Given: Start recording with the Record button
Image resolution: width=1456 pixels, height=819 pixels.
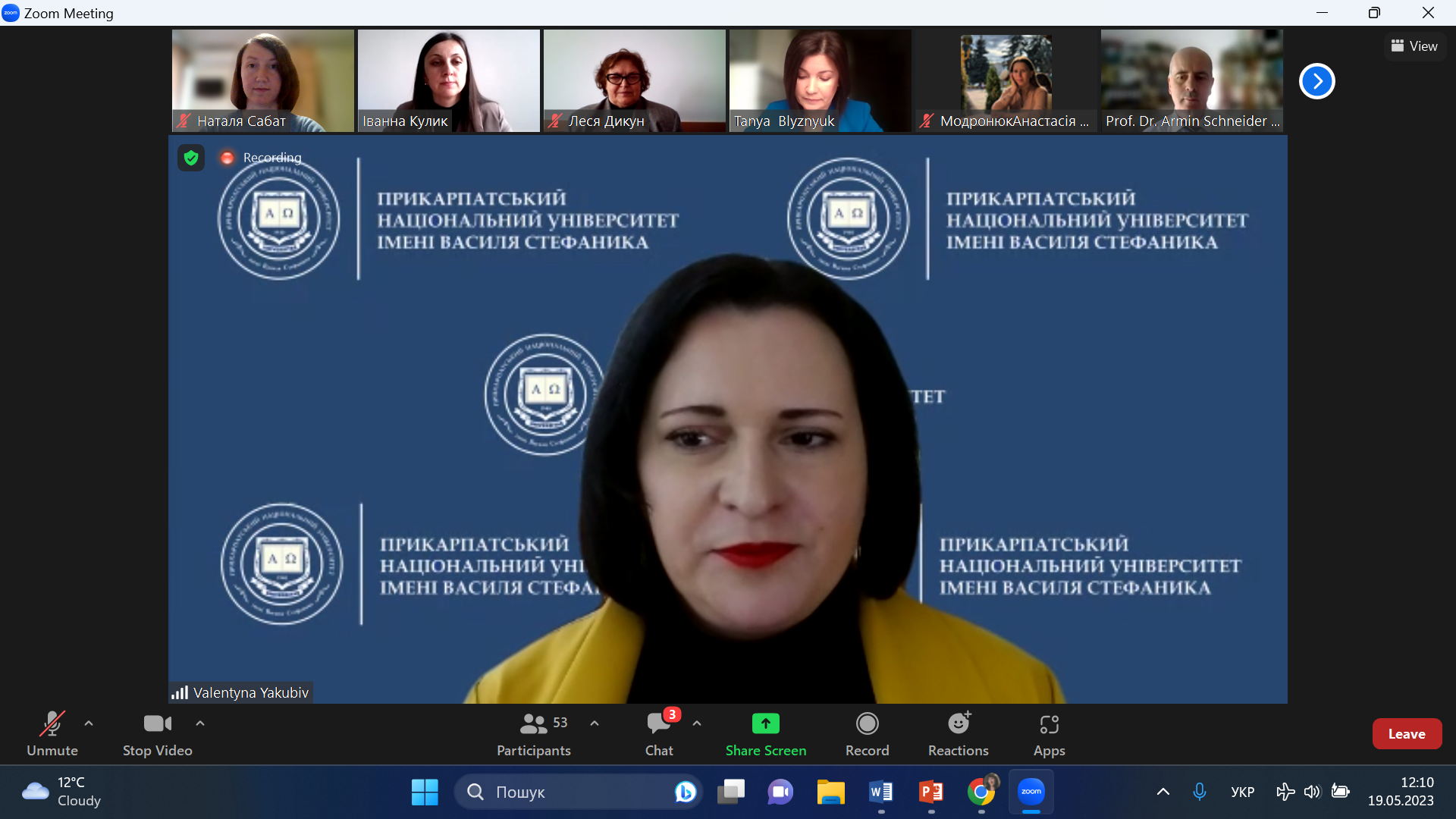Looking at the screenshot, I should (867, 733).
